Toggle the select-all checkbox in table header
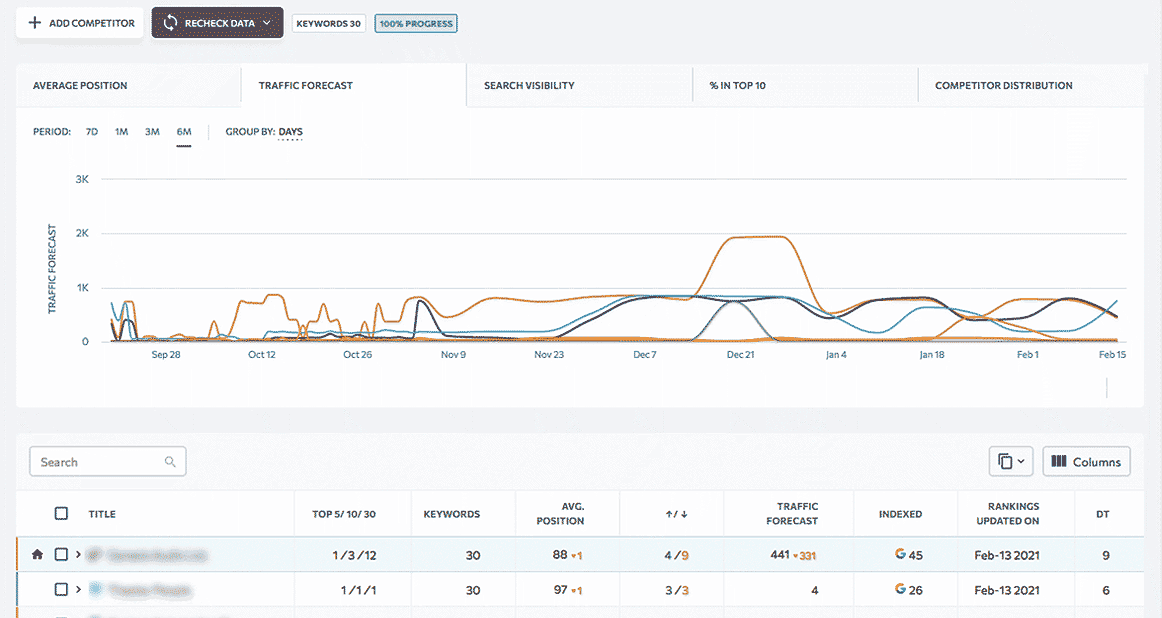The width and height of the screenshot is (1162, 618). [x=61, y=514]
